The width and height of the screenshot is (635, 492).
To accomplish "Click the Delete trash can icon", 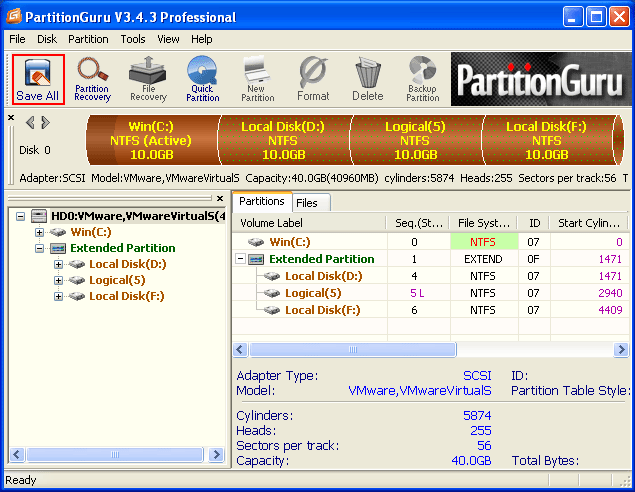I will (x=368, y=79).
